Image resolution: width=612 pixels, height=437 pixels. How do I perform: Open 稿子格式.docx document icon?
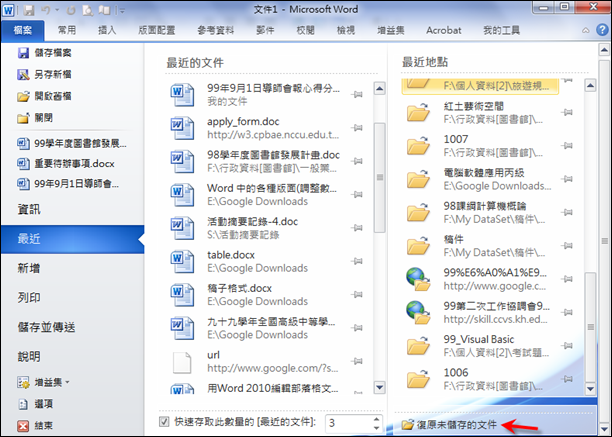pos(182,295)
